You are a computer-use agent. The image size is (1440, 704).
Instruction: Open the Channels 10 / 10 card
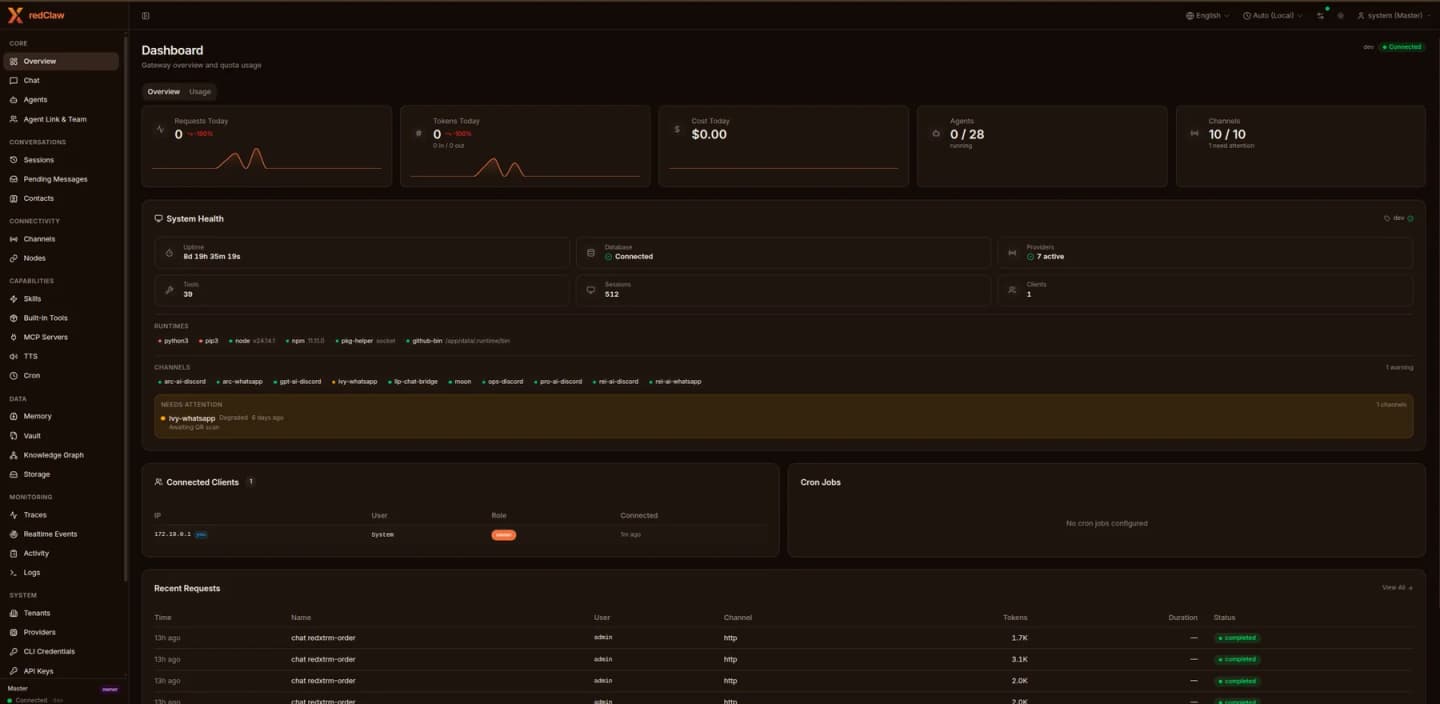point(1301,146)
